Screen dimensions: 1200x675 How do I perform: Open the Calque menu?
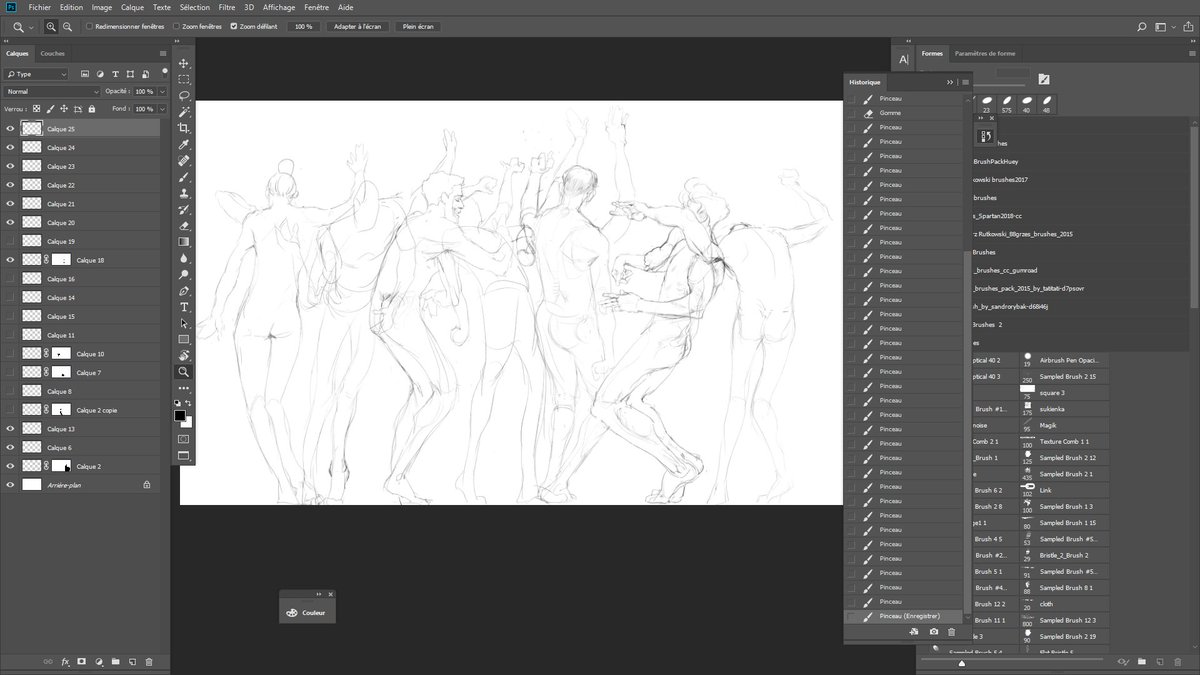coord(132,7)
